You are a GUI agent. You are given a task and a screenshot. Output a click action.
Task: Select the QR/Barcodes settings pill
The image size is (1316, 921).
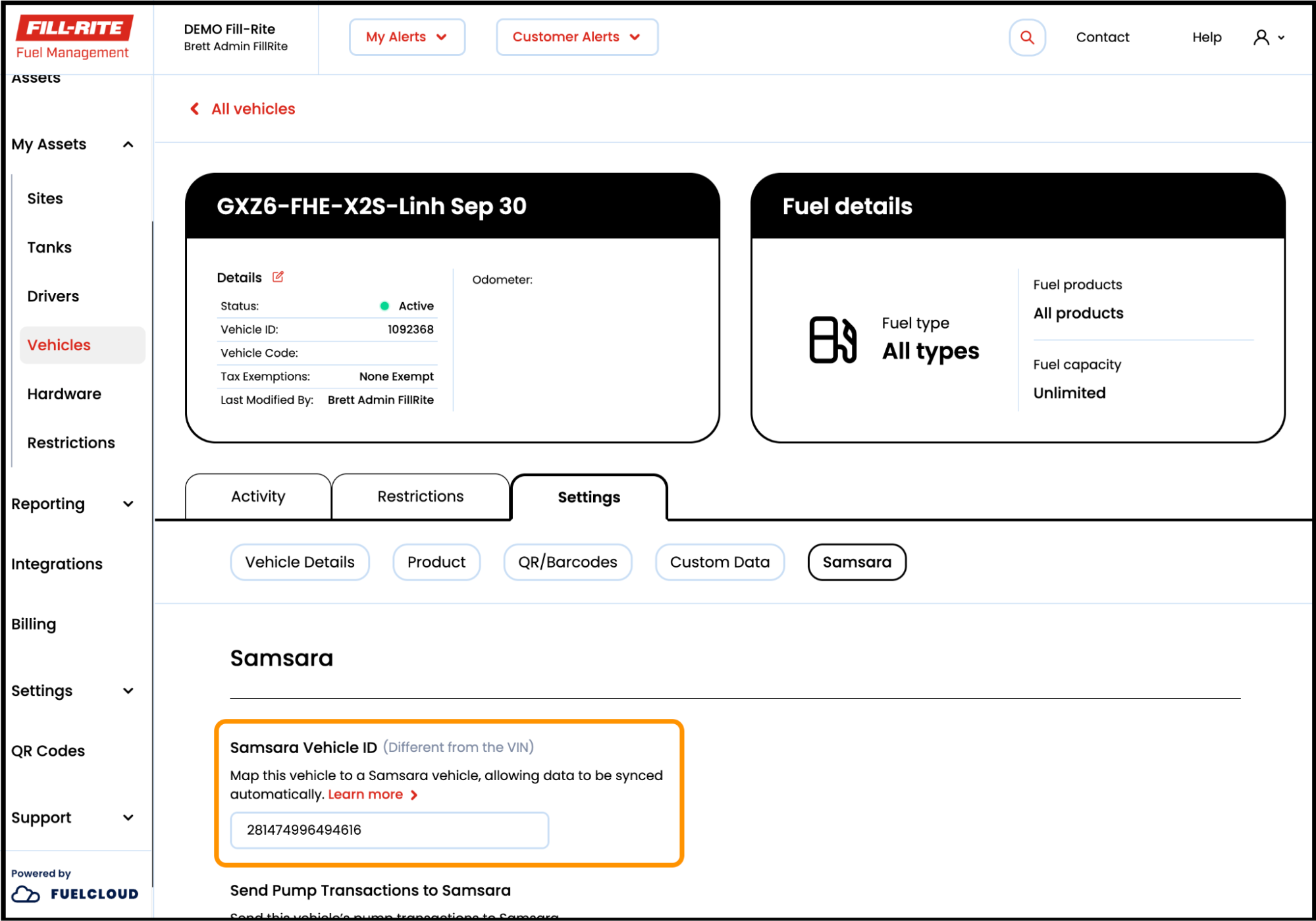pos(567,562)
